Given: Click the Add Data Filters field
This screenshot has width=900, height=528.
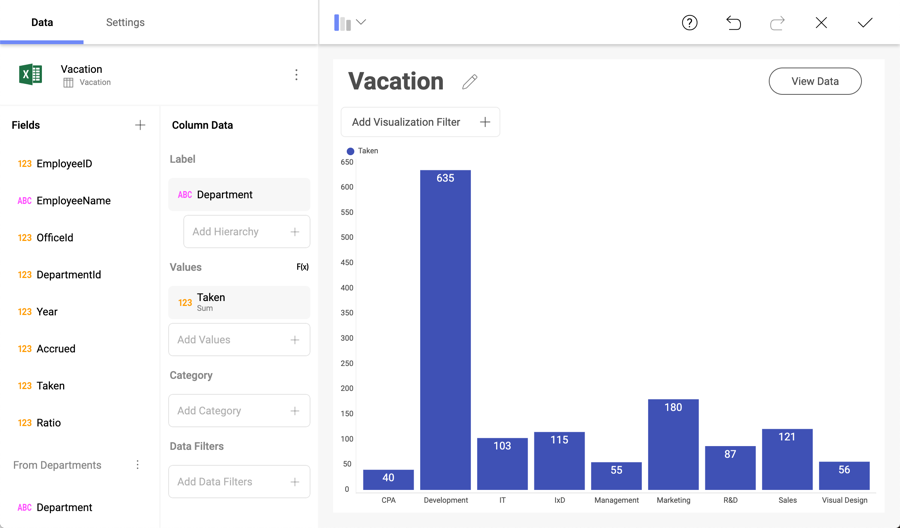Looking at the screenshot, I should (x=239, y=482).
